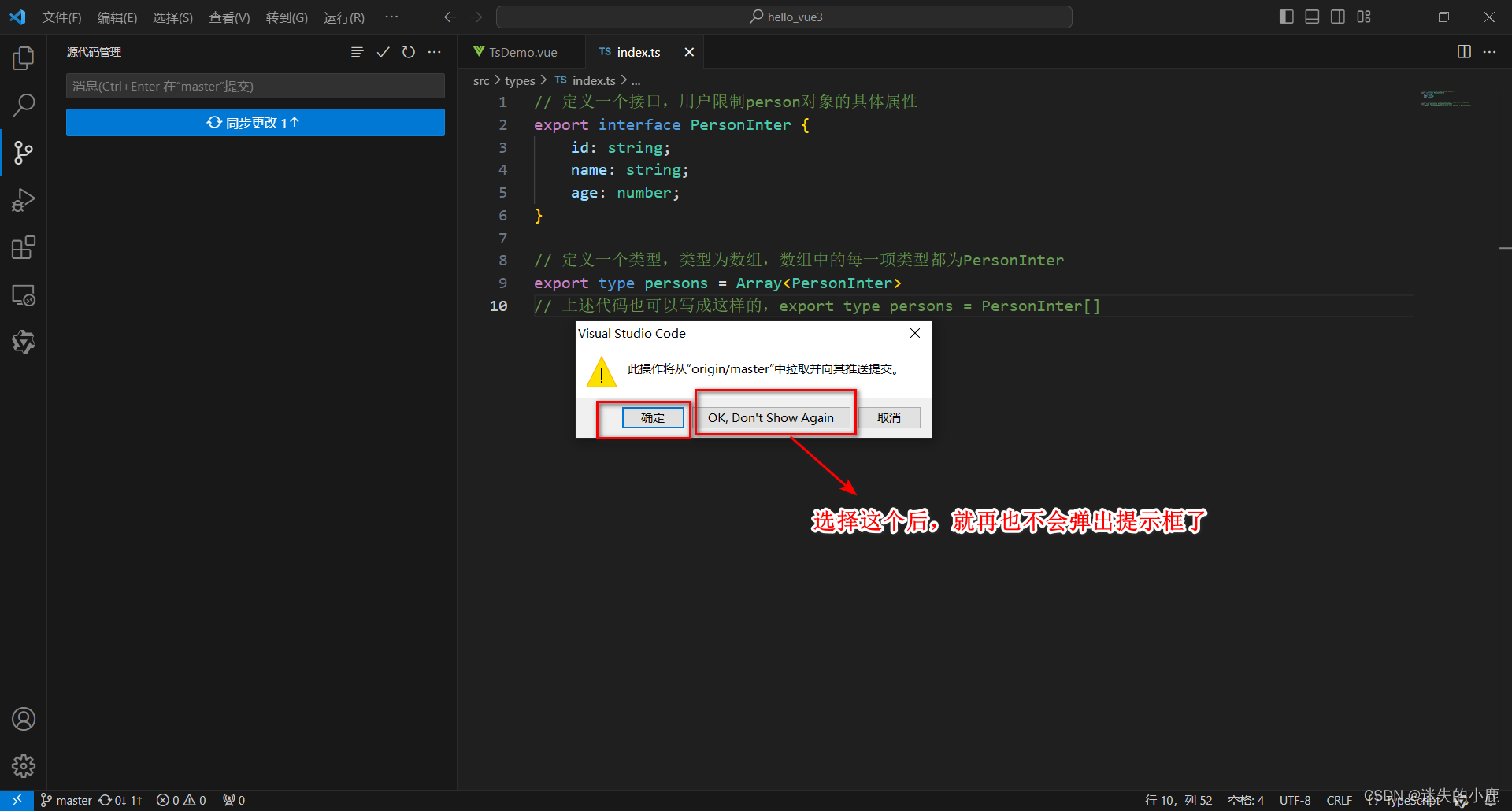Click the types breadcrumb
This screenshot has height=811, width=1512.
[x=520, y=80]
